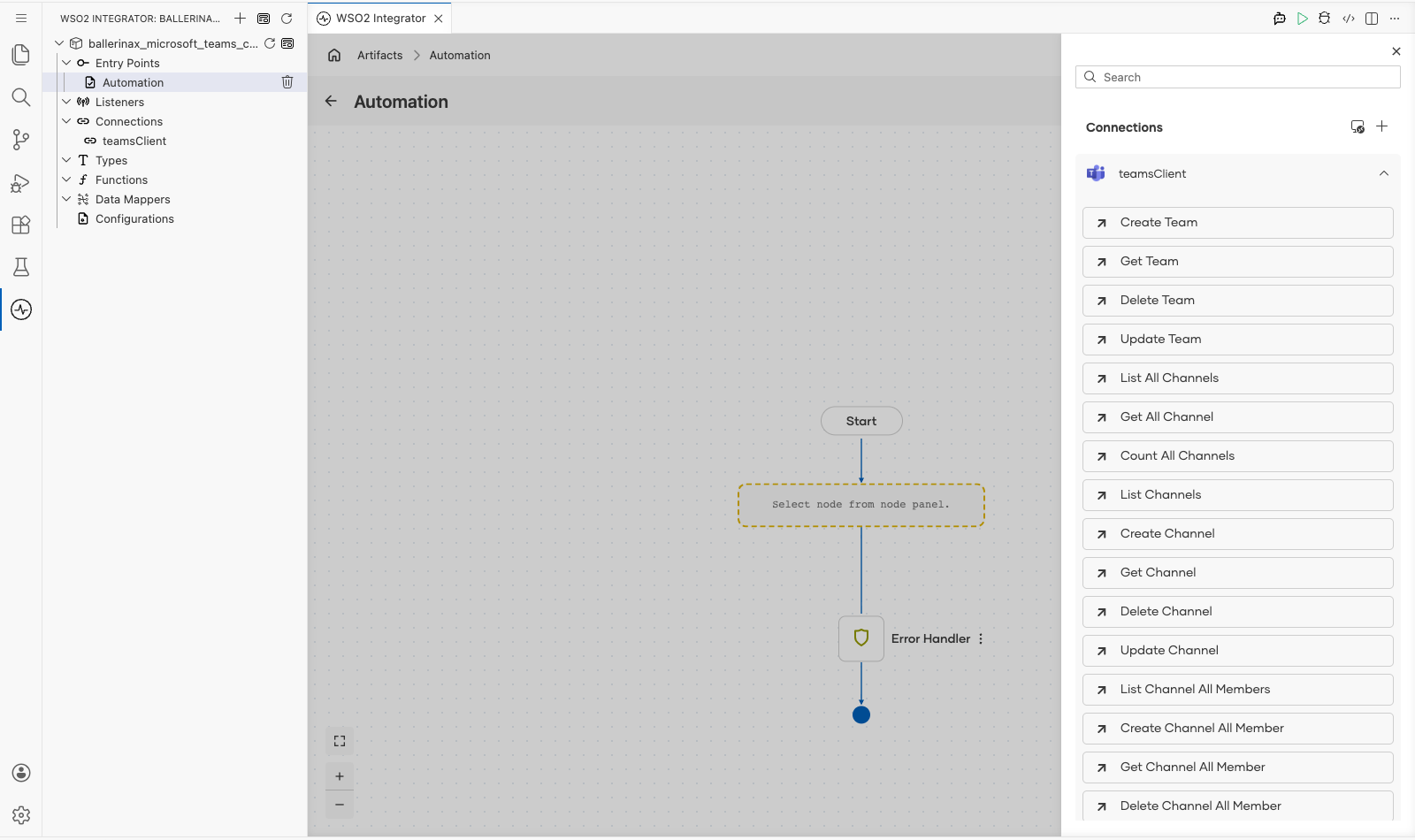
Task: Collapse Connections tree node
Action: point(66,121)
